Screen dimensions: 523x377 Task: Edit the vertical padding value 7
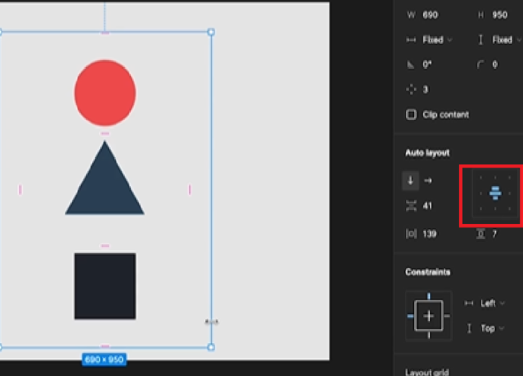(495, 234)
